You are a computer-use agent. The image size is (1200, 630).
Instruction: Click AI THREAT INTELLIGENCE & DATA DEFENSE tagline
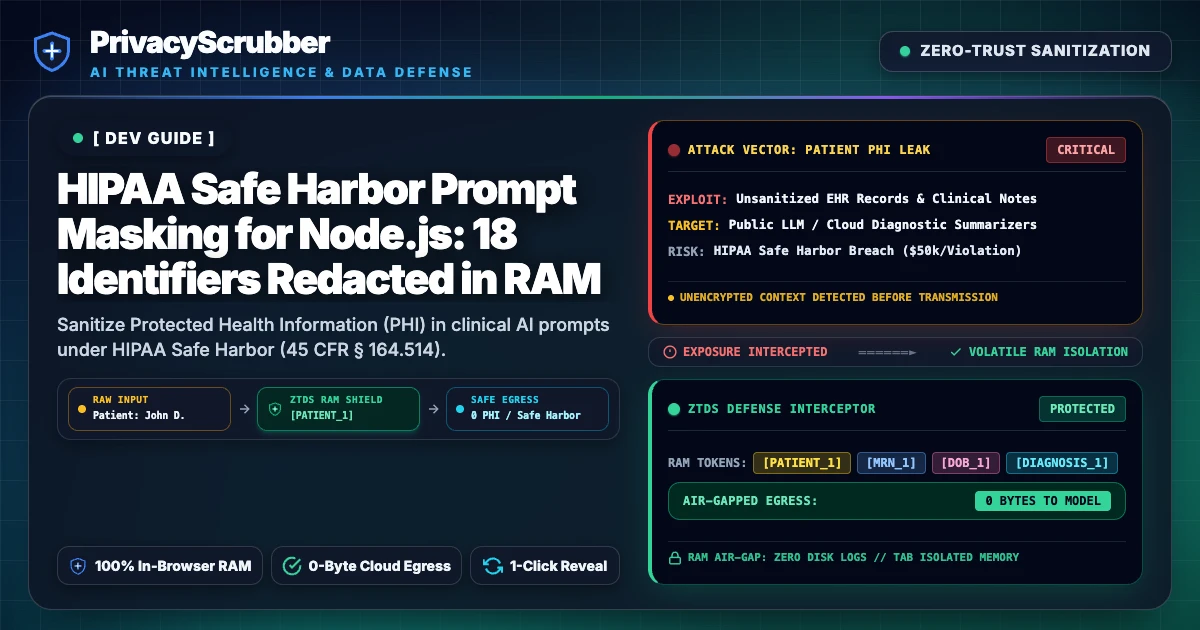tap(281, 73)
